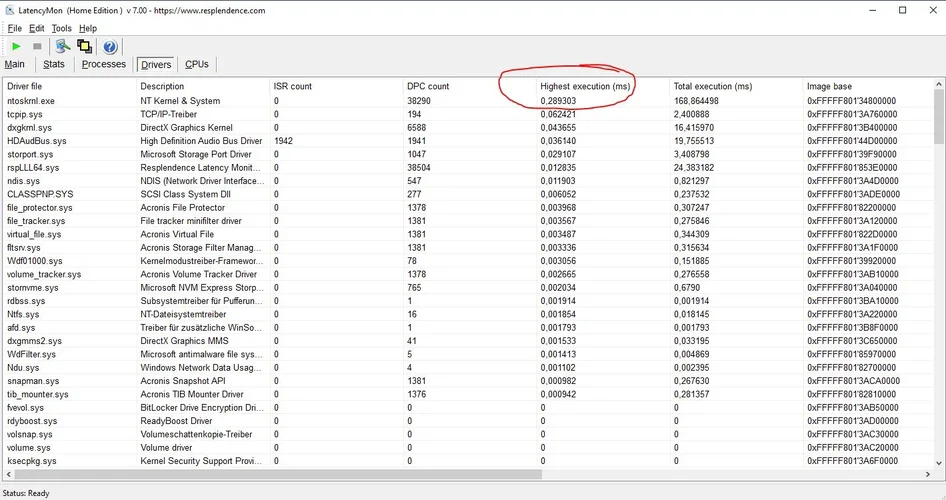The height and width of the screenshot is (500, 946).
Task: Select the virtual_file.sys row
Action: 468,234
